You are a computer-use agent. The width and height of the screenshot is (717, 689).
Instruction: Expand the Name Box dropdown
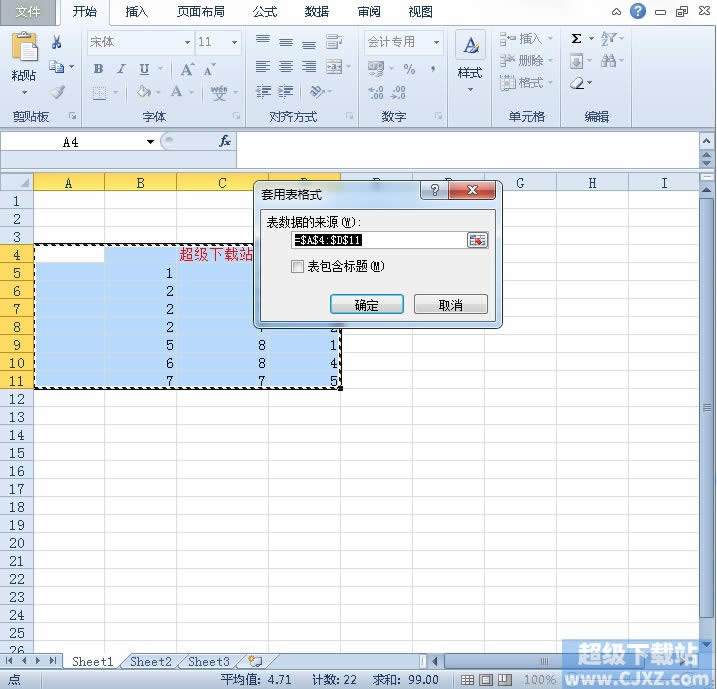tap(150, 142)
